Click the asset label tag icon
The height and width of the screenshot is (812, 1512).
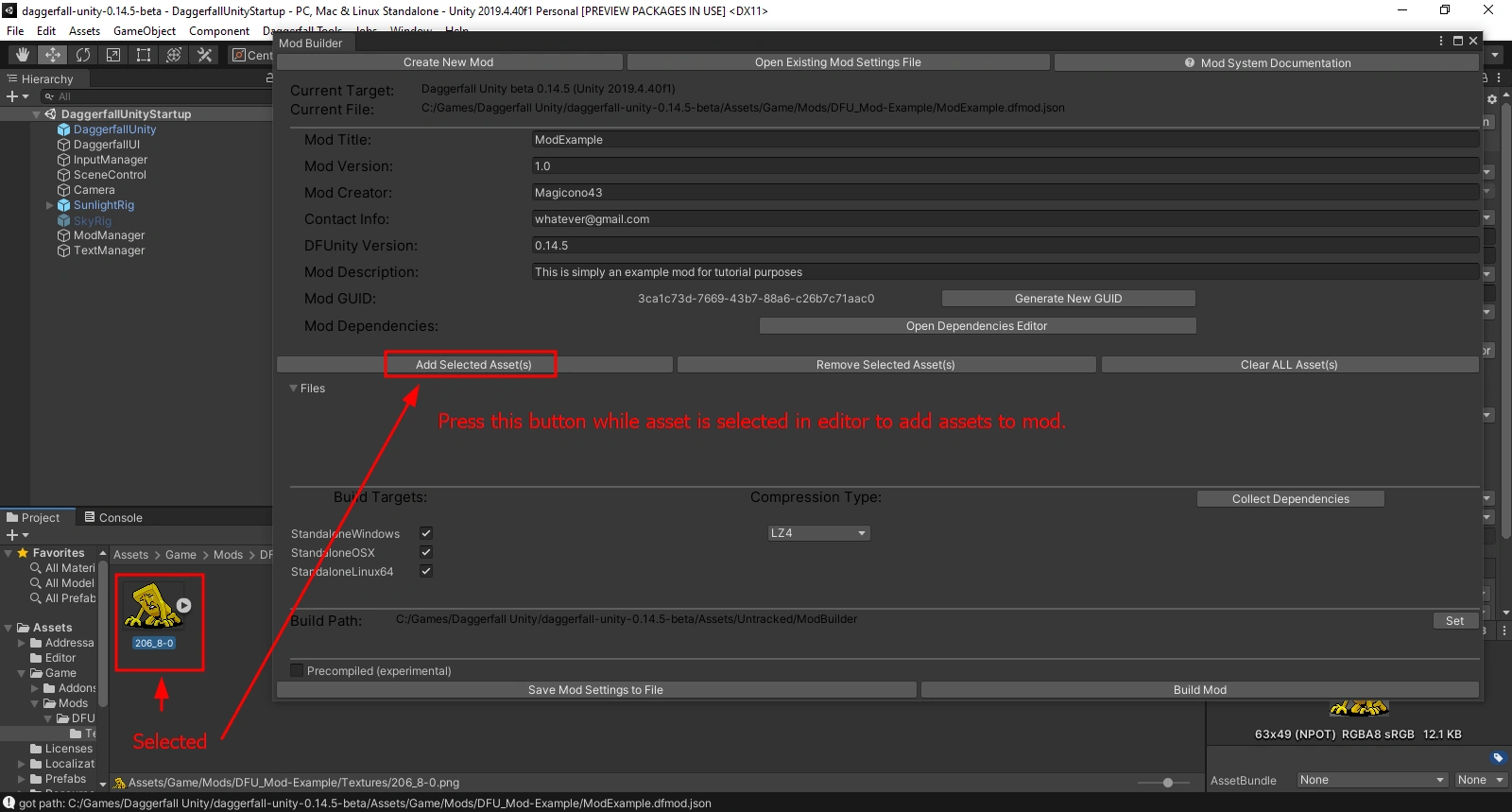click(x=1498, y=757)
